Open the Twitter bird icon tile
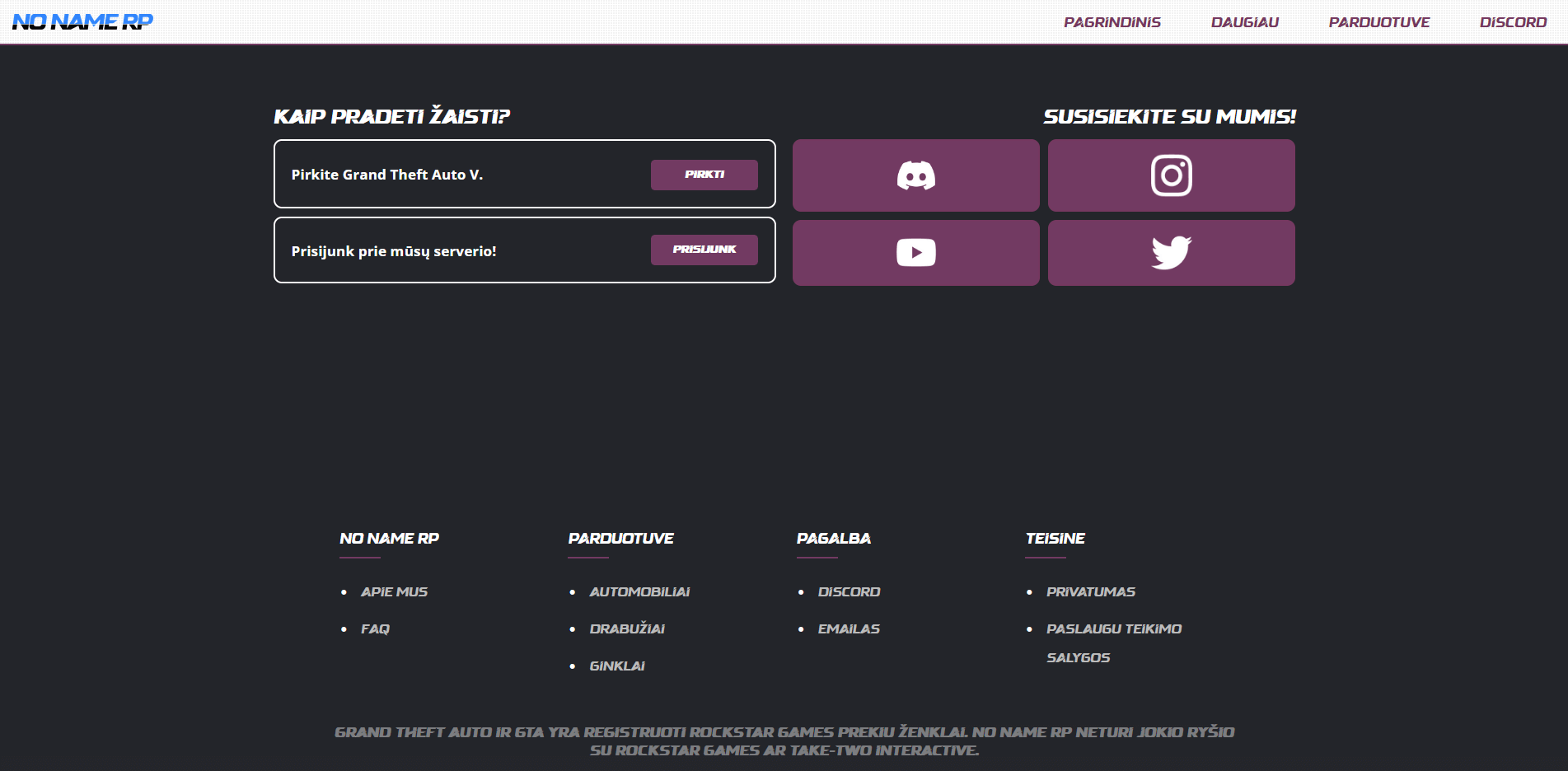 pos(1171,253)
